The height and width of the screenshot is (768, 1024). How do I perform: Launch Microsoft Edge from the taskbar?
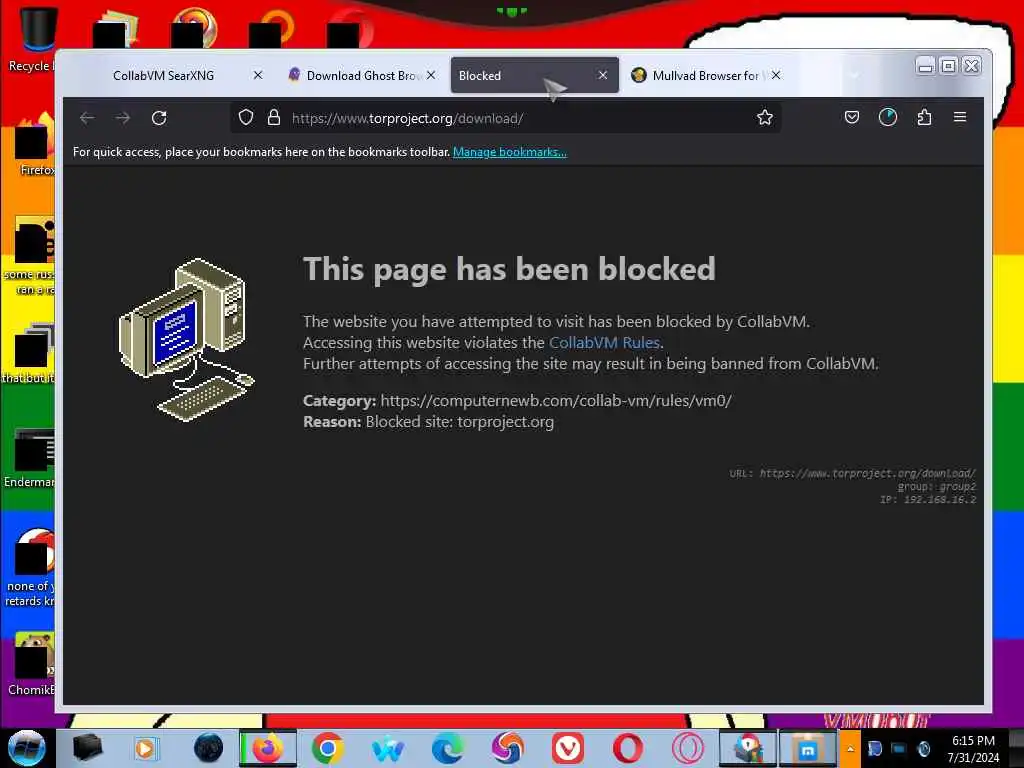pyautogui.click(x=448, y=748)
